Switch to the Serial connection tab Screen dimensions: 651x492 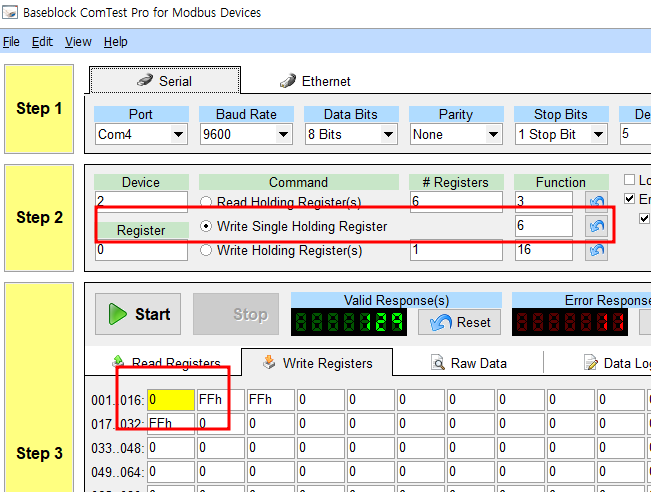point(165,81)
